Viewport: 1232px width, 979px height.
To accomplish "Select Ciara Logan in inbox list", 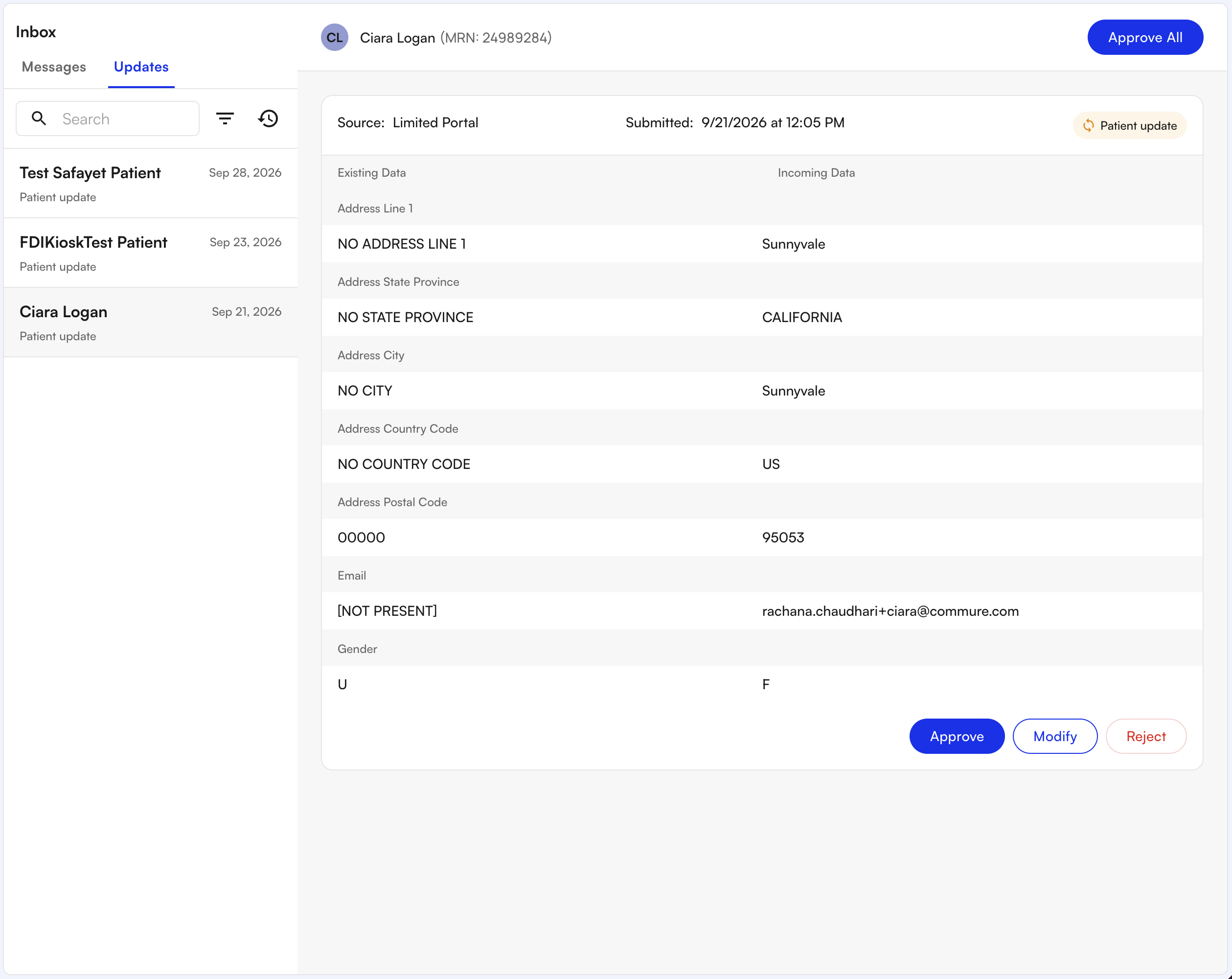I will point(150,323).
